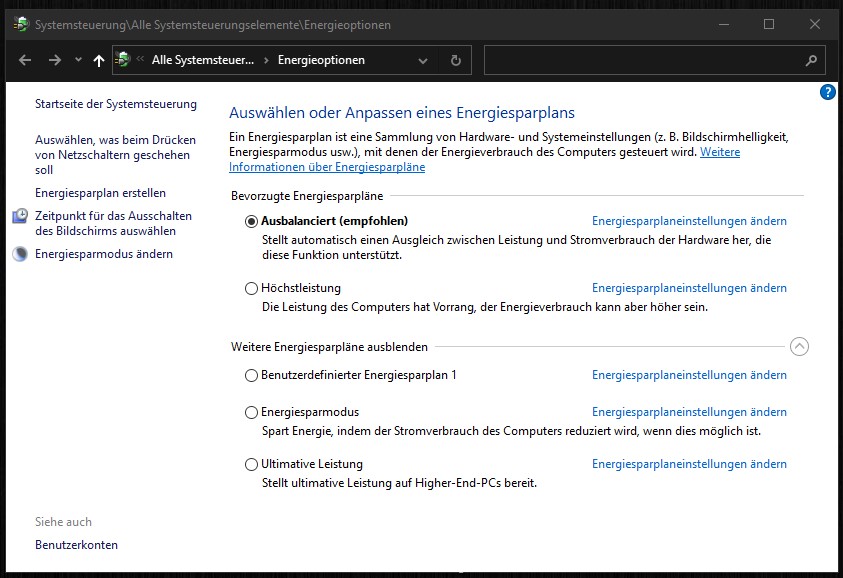Change plan settings for Ultimative Leistung
The image size is (843, 578).
pos(689,464)
